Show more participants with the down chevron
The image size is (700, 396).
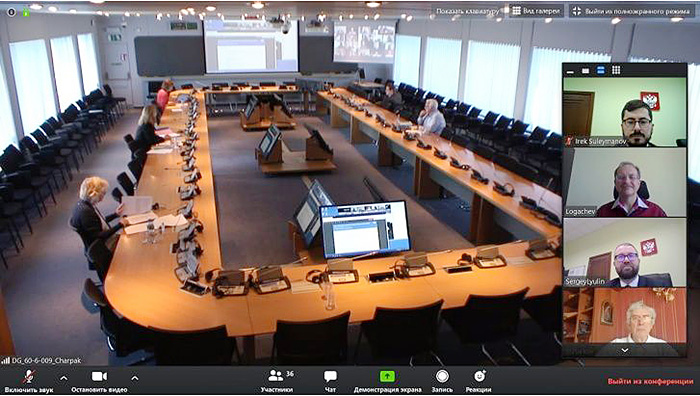tap(625, 350)
